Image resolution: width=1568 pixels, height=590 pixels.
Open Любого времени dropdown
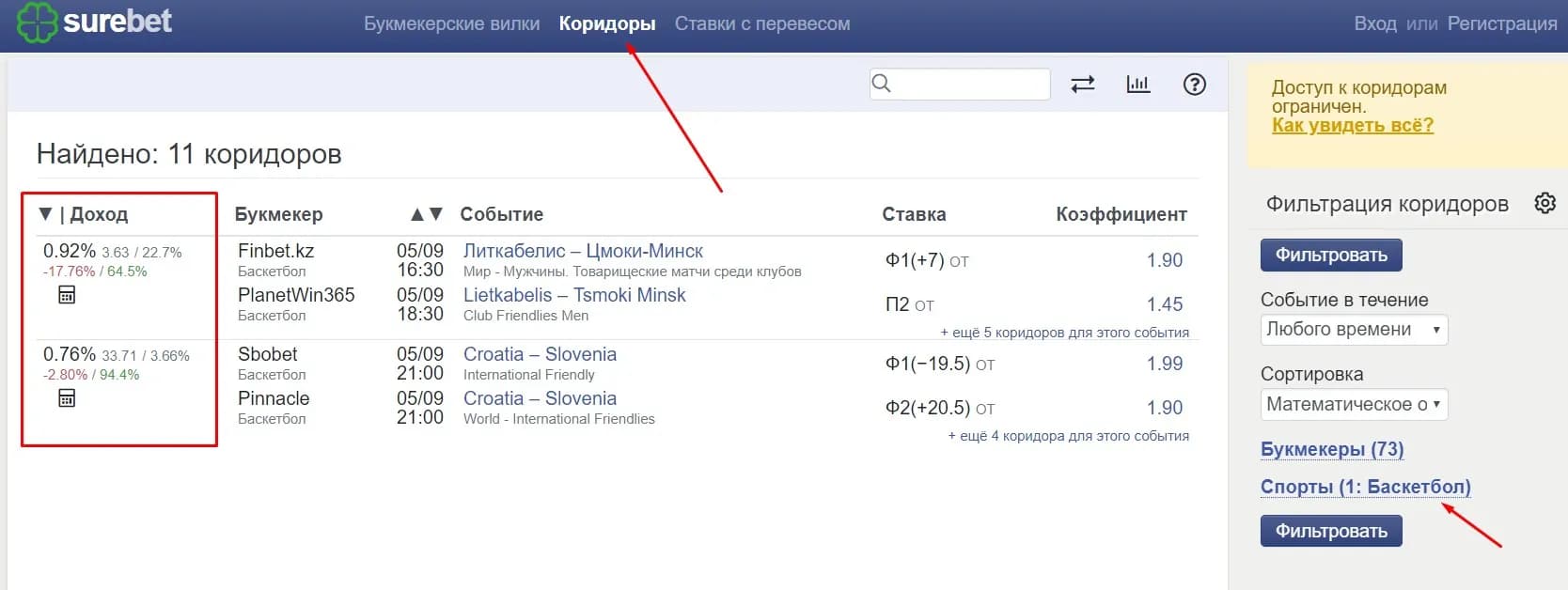(1354, 329)
